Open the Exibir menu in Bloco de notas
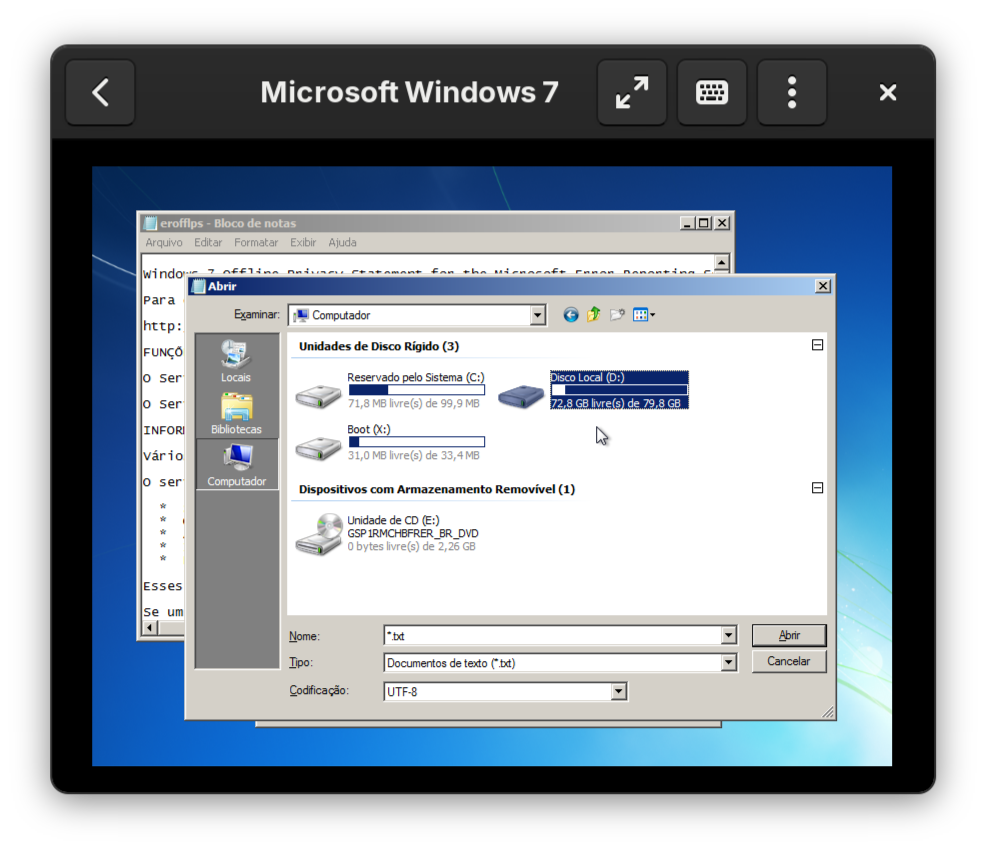Viewport: 986px width, 850px height. 303,243
